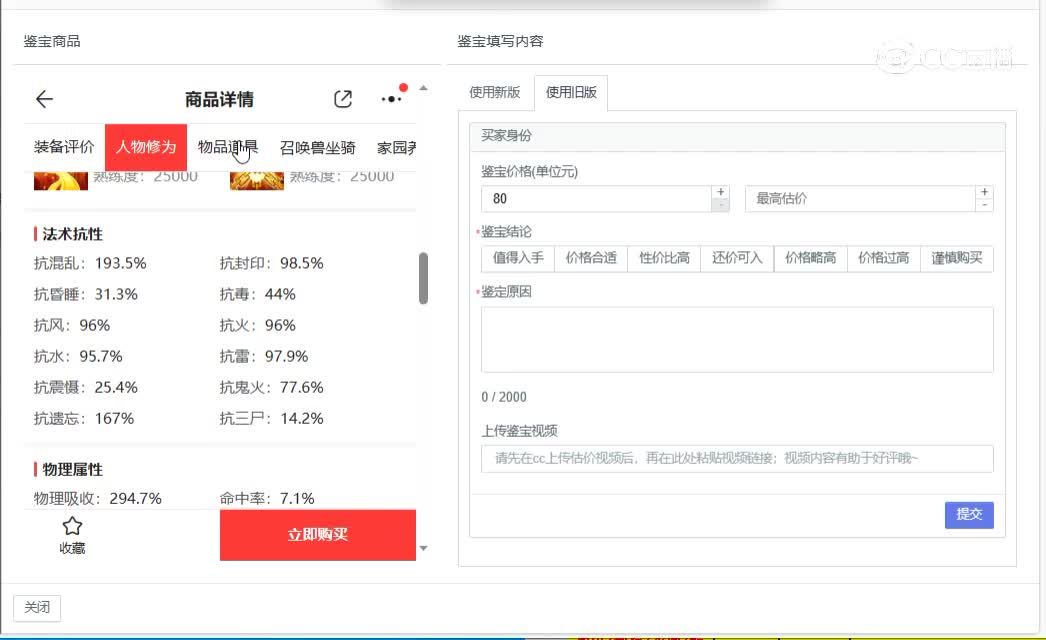
Task: Switch to the 使用新版 tab
Action: point(495,93)
